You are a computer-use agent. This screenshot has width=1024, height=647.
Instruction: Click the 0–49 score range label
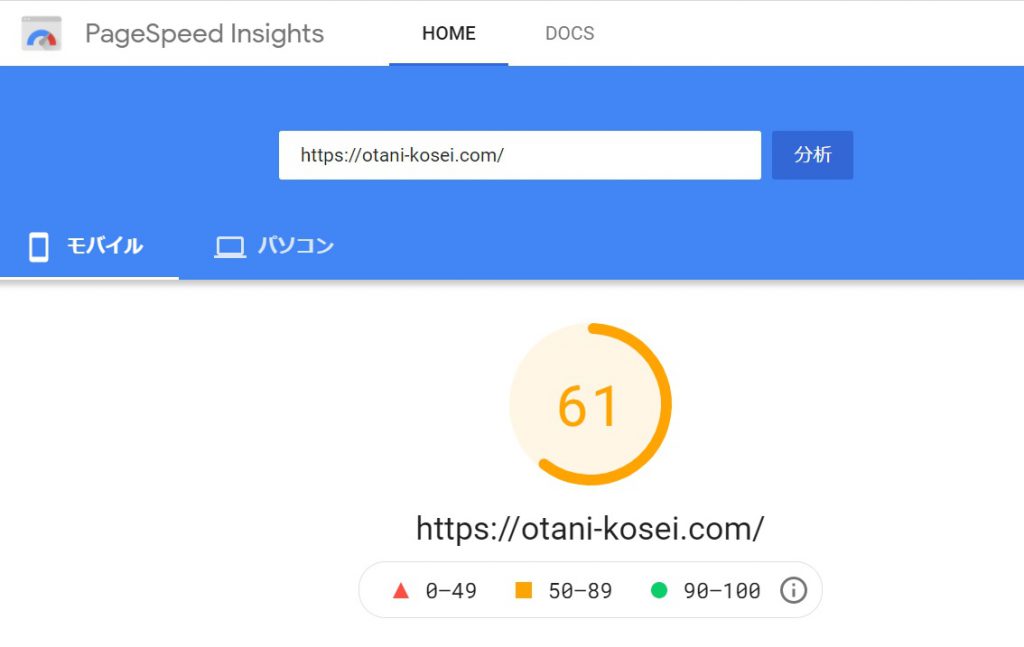[x=451, y=591]
